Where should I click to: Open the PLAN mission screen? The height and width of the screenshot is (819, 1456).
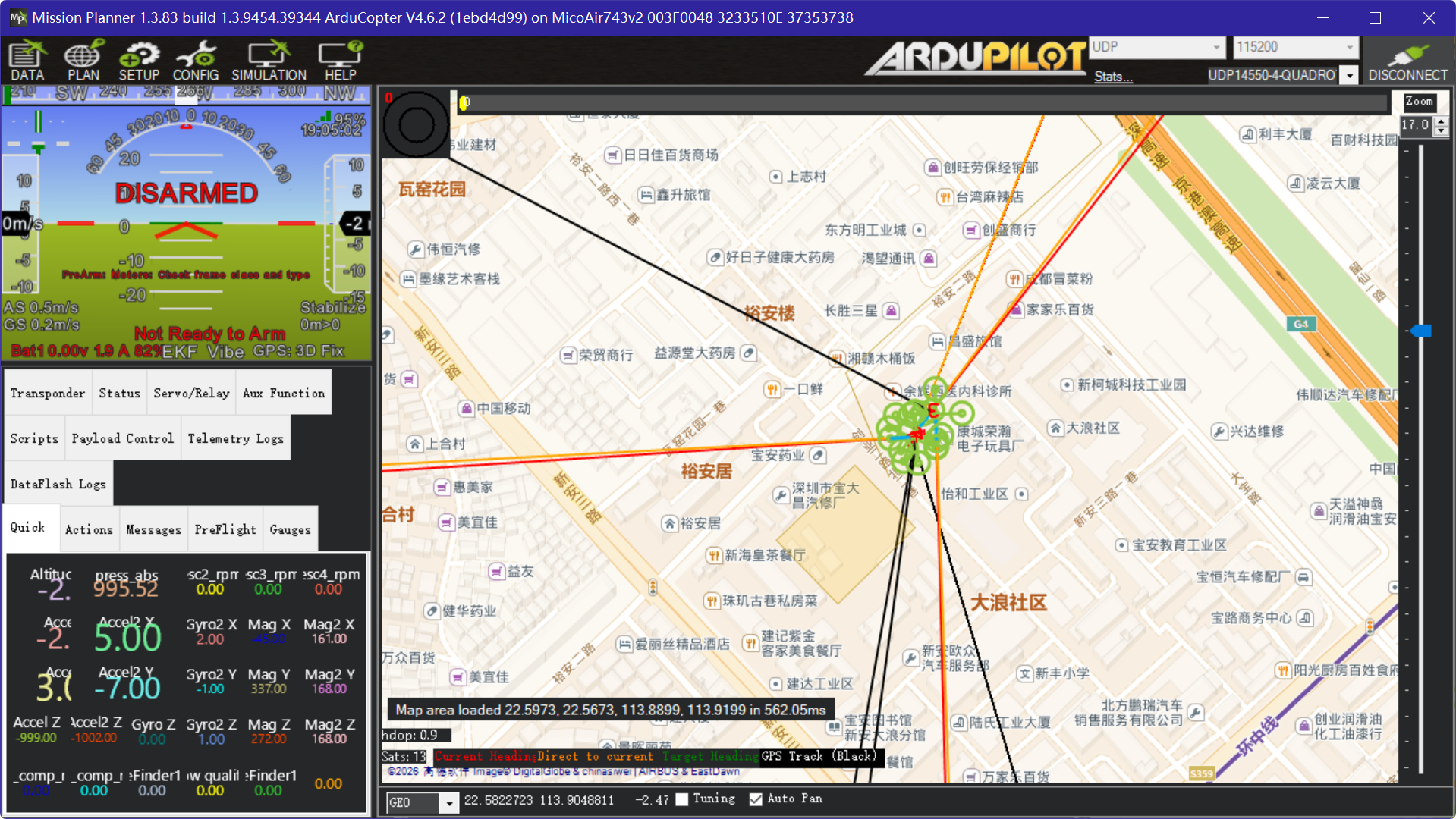pos(83,61)
